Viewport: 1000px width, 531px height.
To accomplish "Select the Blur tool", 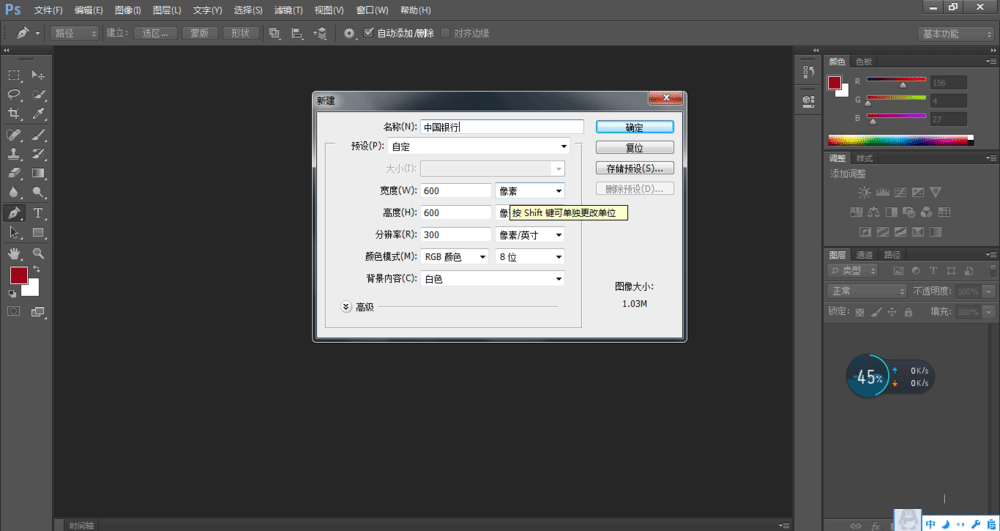I will (14, 192).
